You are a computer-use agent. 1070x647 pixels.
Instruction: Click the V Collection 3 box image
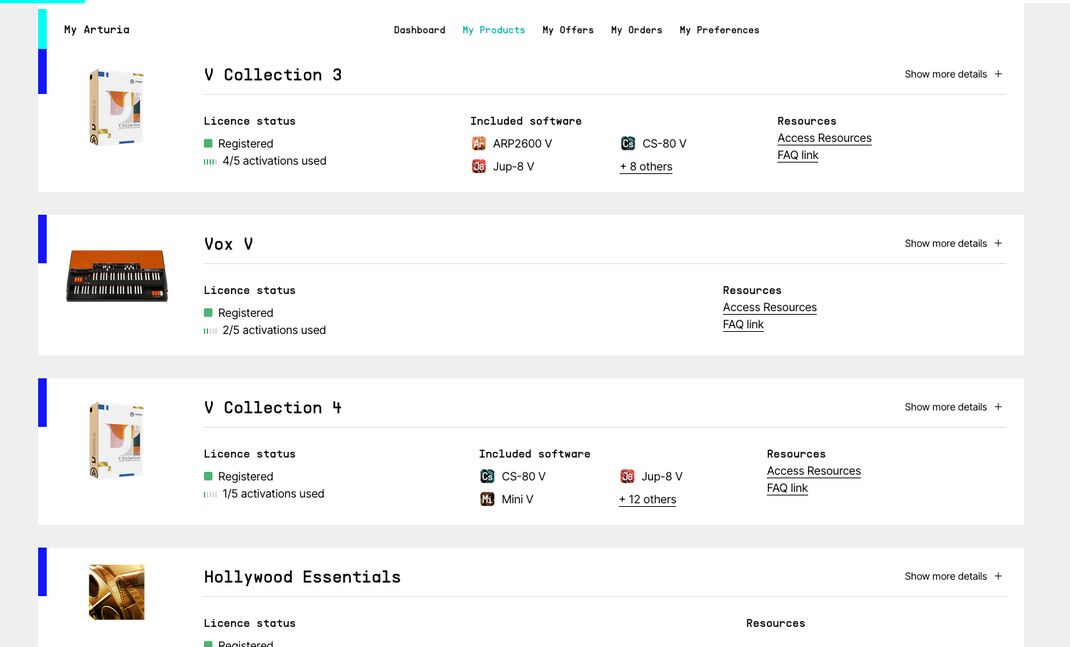pyautogui.click(x=116, y=108)
